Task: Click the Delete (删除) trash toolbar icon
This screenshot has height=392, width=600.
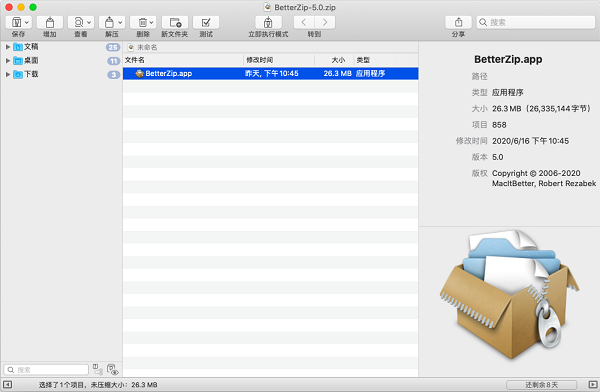Action: [x=143, y=23]
